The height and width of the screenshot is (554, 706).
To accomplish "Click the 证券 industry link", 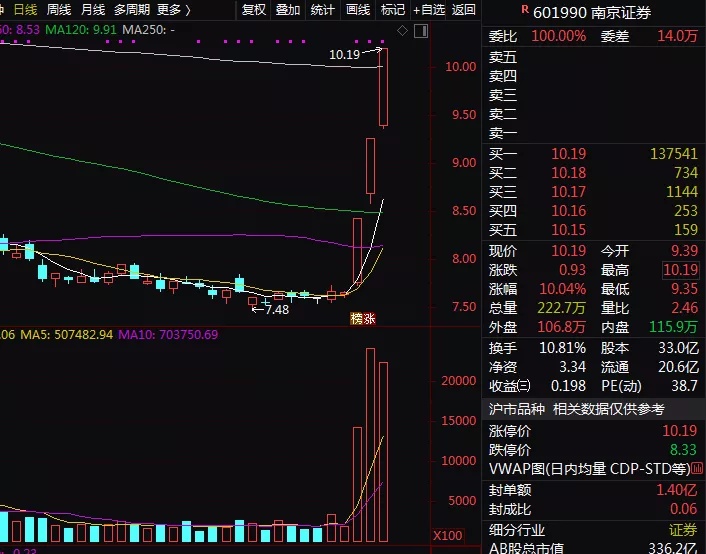I will point(683,530).
